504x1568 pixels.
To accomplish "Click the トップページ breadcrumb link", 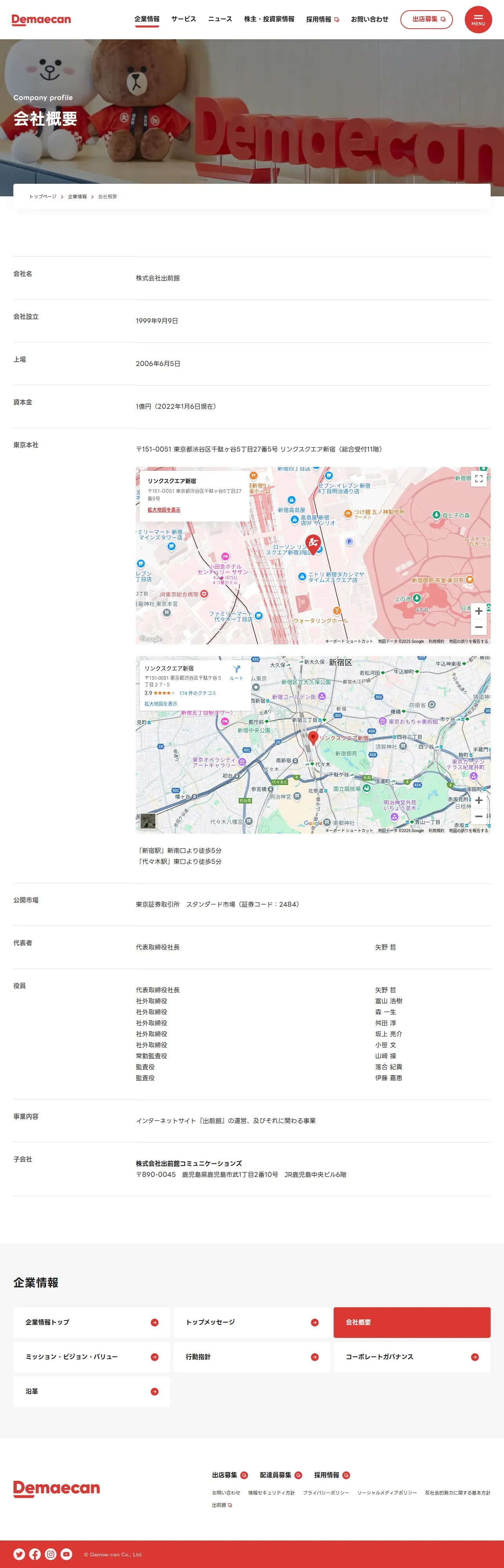I will pyautogui.click(x=43, y=197).
